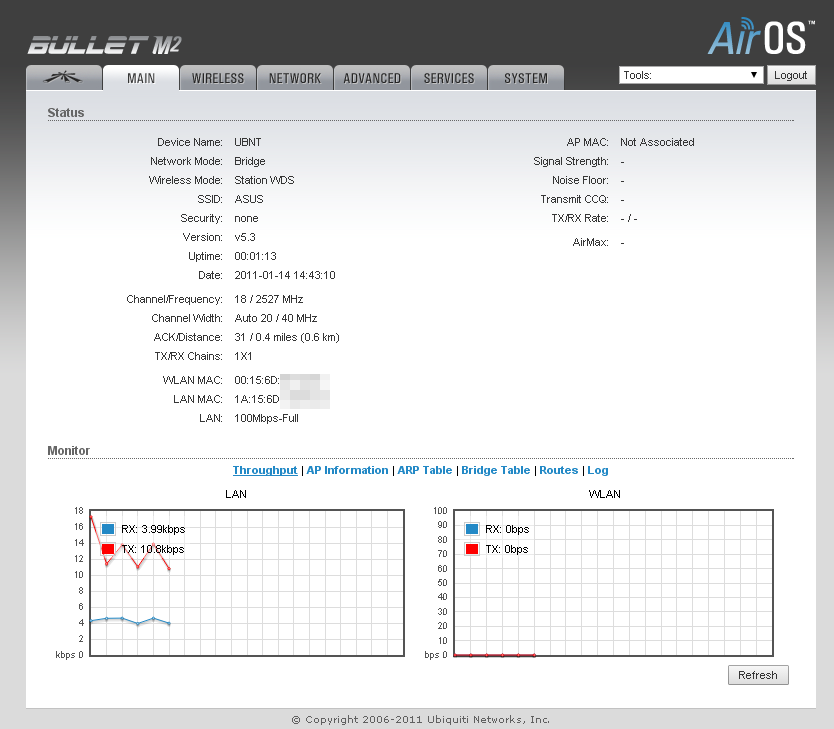Click the Logout button
The width and height of the screenshot is (834, 729).
coord(790,75)
